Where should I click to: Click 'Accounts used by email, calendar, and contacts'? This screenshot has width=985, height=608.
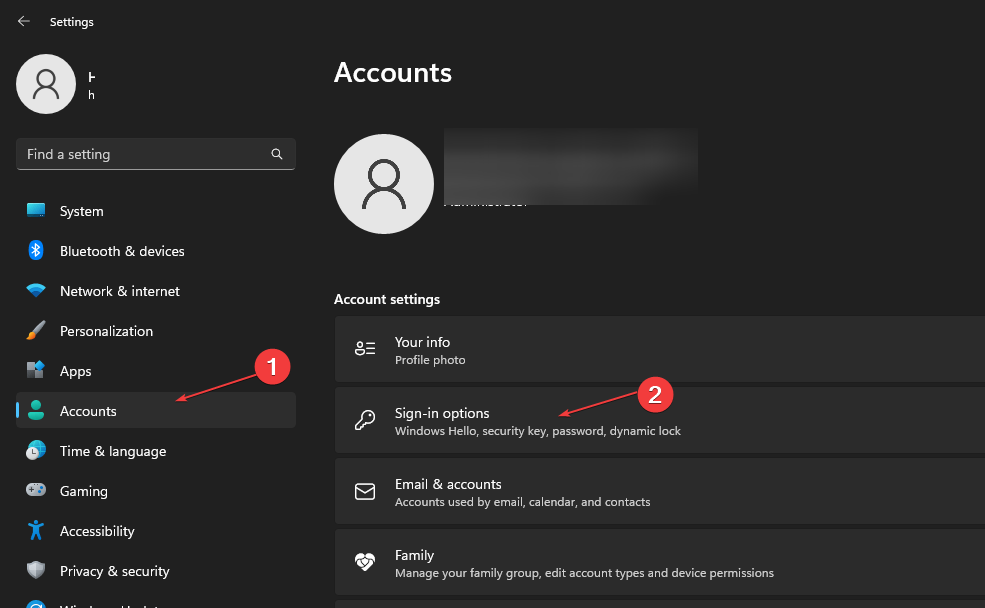tap(523, 502)
